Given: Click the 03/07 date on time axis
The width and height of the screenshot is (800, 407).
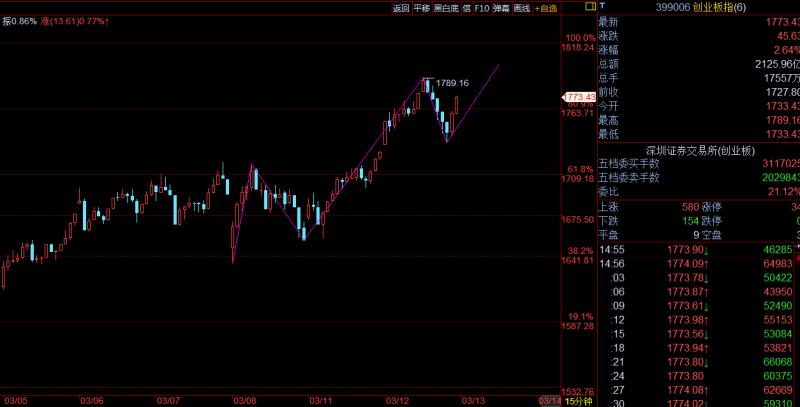Looking at the screenshot, I should point(168,401).
